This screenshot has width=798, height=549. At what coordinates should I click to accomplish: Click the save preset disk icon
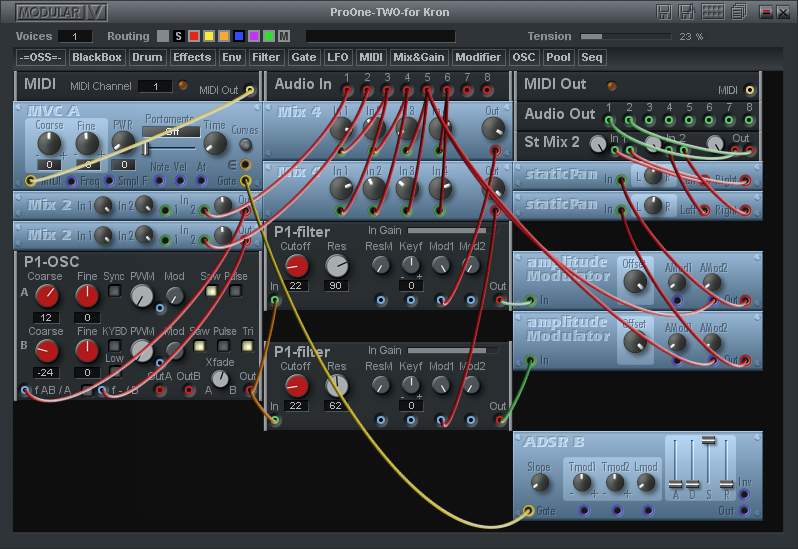[663, 12]
